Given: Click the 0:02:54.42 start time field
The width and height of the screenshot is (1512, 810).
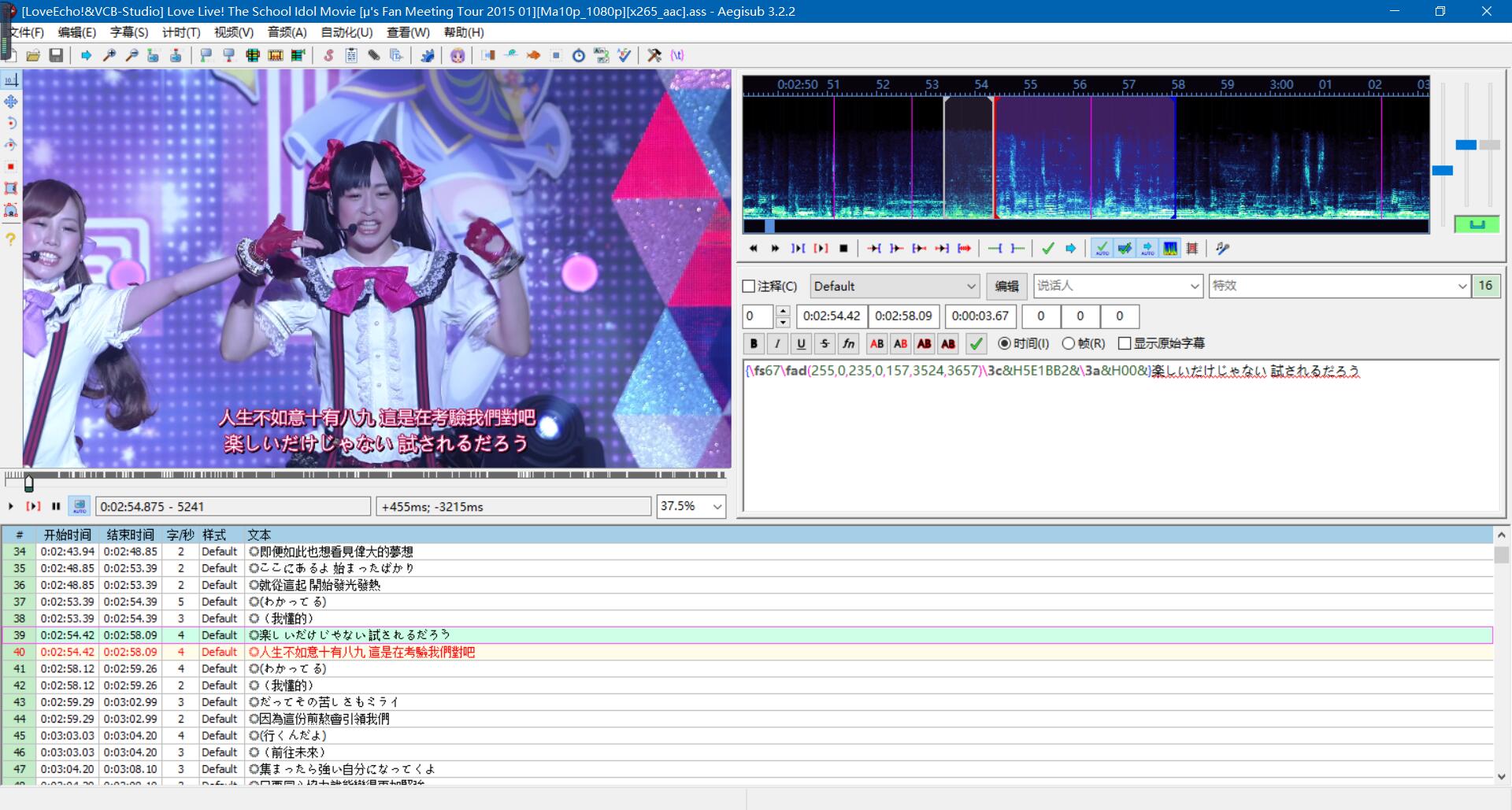Looking at the screenshot, I should click(832, 316).
